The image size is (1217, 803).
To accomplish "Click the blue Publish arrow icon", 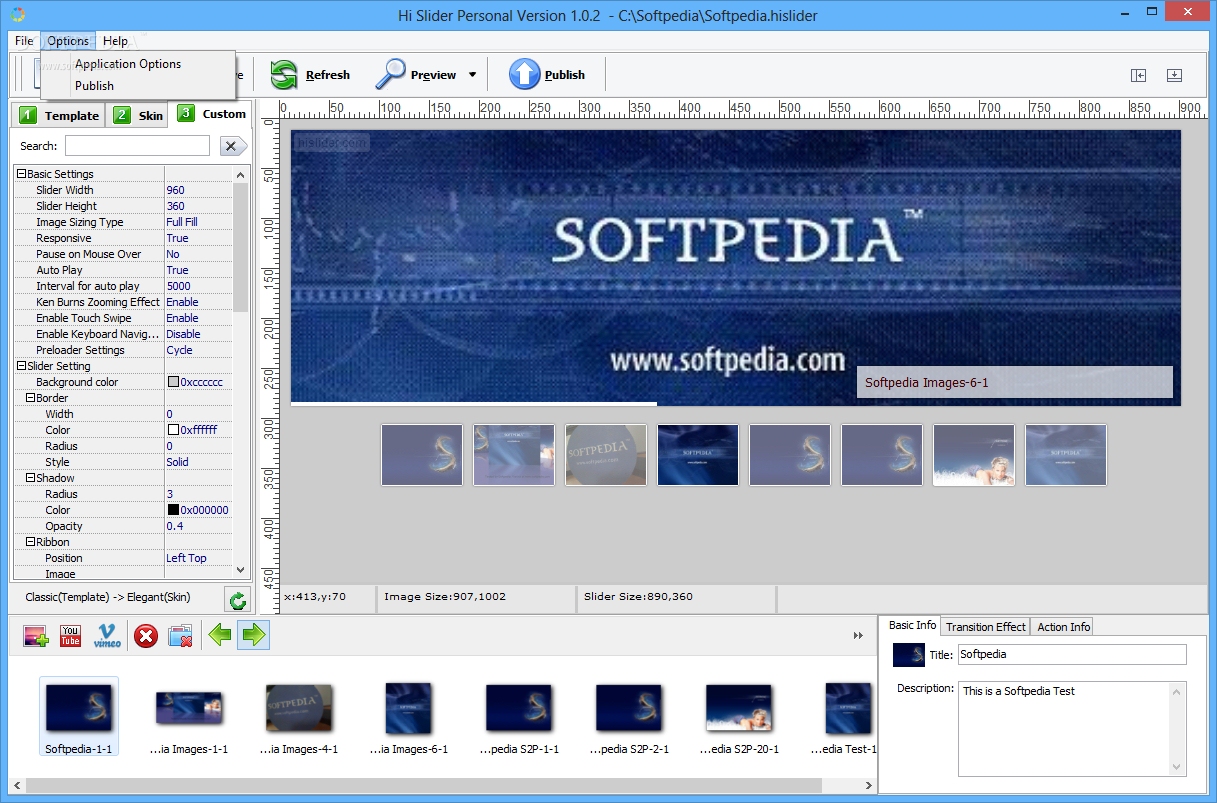I will pos(524,75).
